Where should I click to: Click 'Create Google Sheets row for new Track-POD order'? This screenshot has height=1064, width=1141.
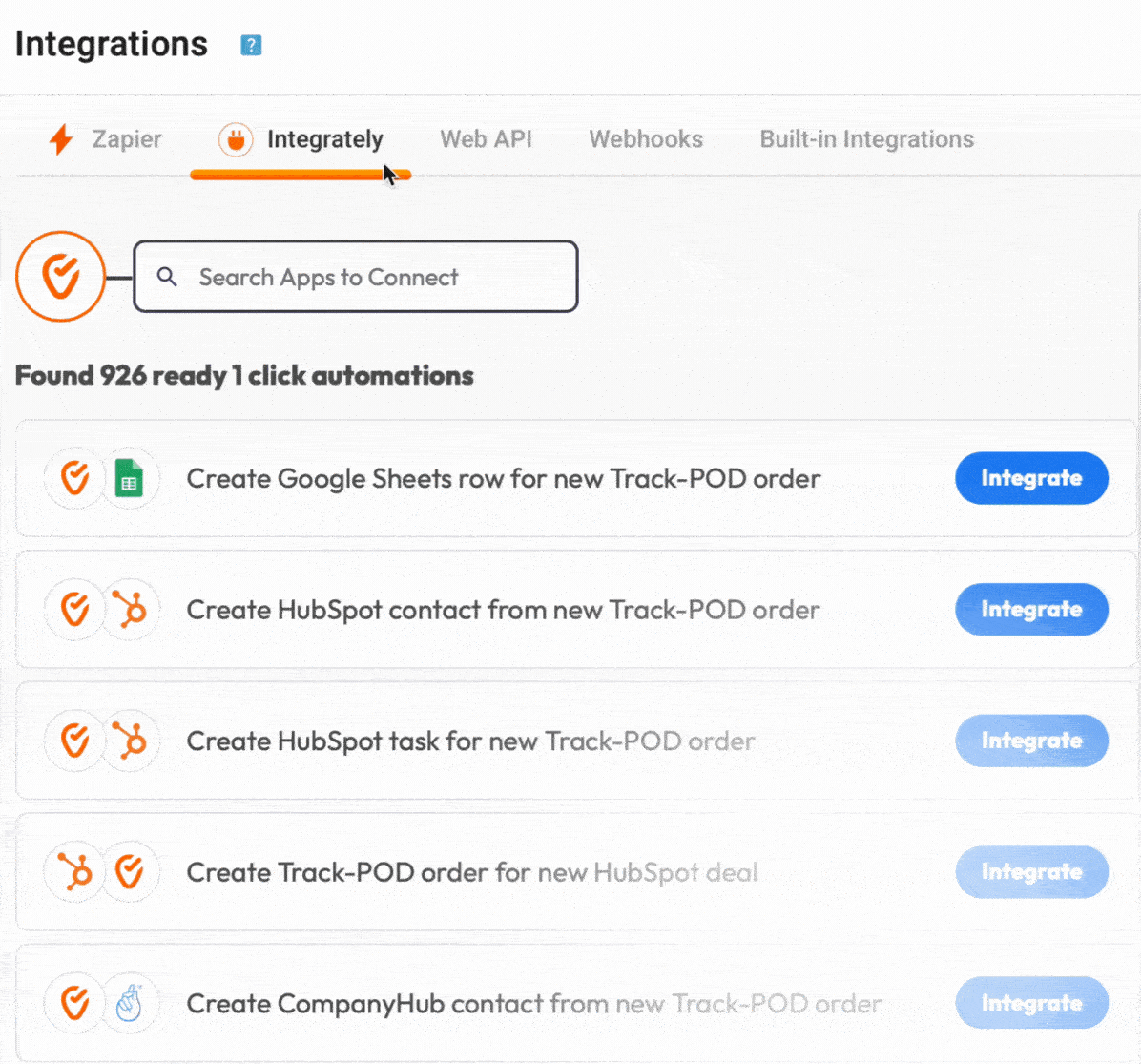pyautogui.click(x=504, y=479)
